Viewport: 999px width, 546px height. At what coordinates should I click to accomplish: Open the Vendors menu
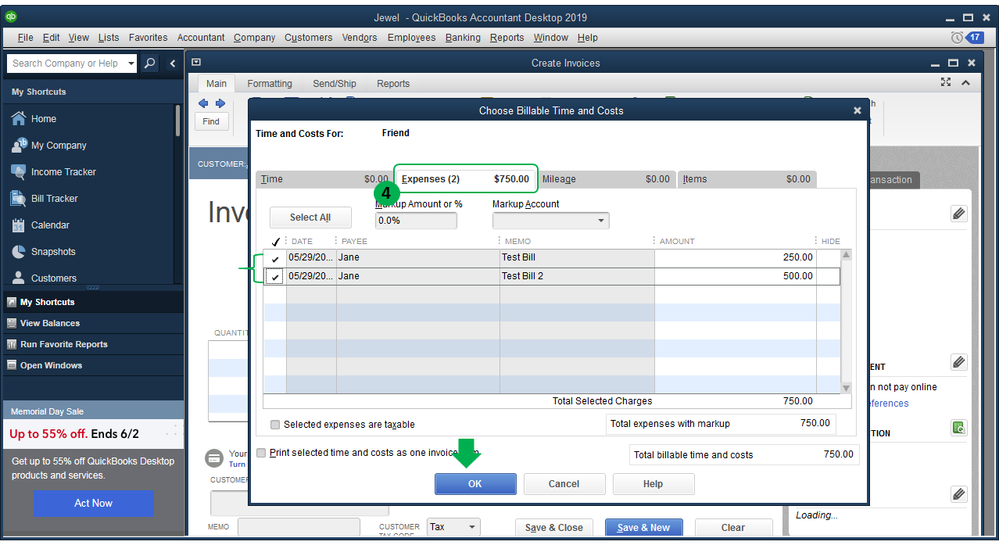pyautogui.click(x=359, y=38)
